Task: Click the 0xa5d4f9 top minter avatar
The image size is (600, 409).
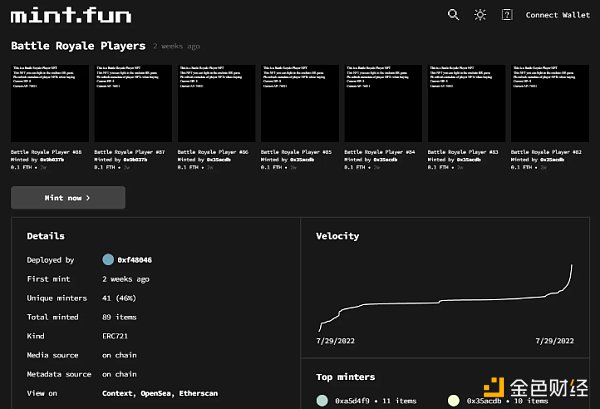Action: [x=321, y=400]
